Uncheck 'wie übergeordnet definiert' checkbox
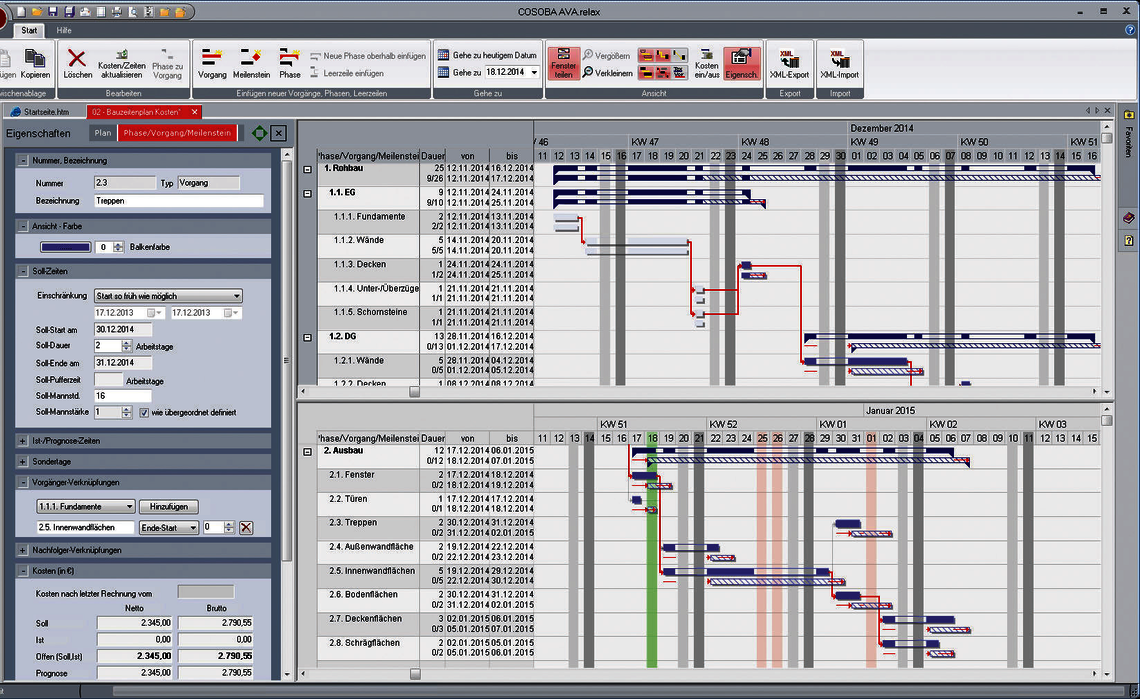The height and width of the screenshot is (699, 1140). pyautogui.click(x=143, y=412)
